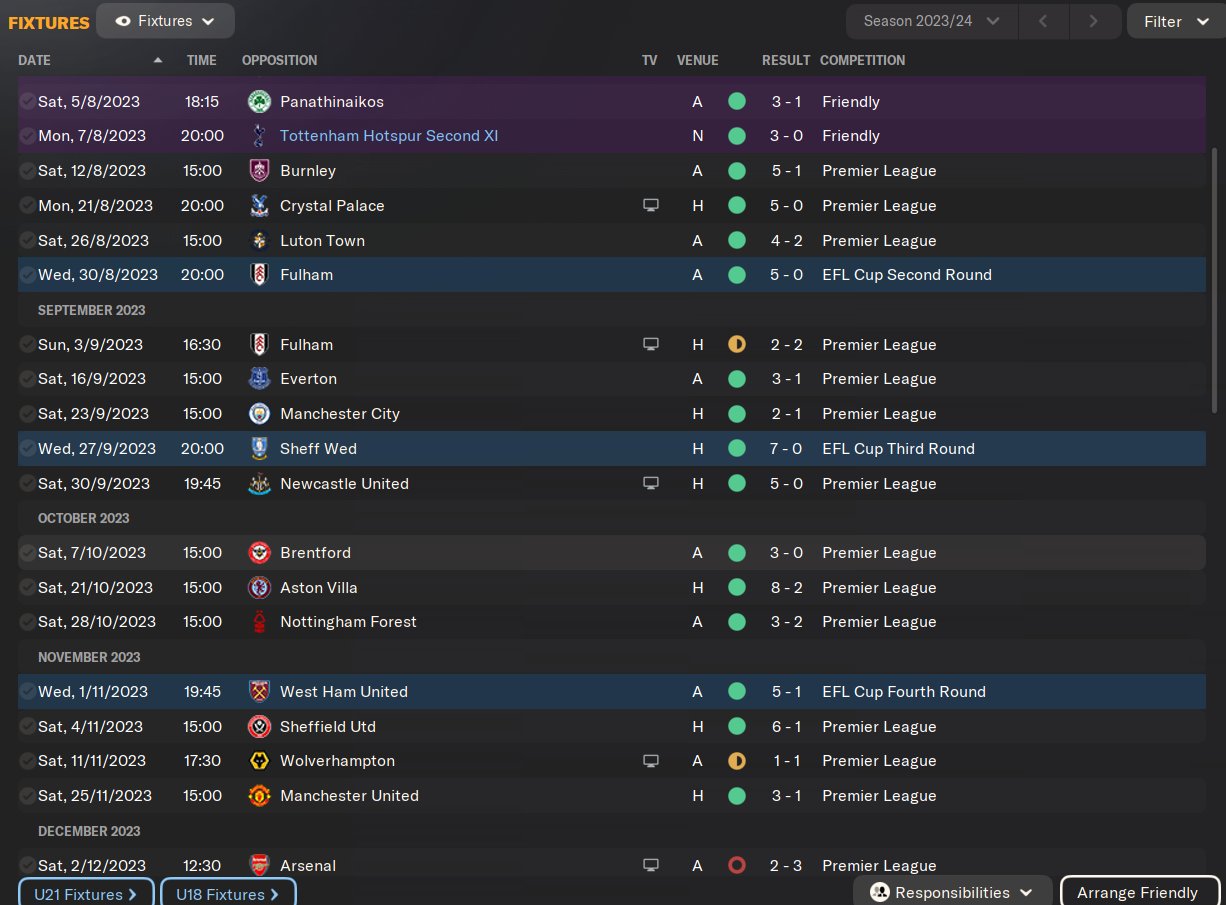Click the vertical scrollbar thumb on the fixtures list
1226x905 pixels.
point(1215,280)
